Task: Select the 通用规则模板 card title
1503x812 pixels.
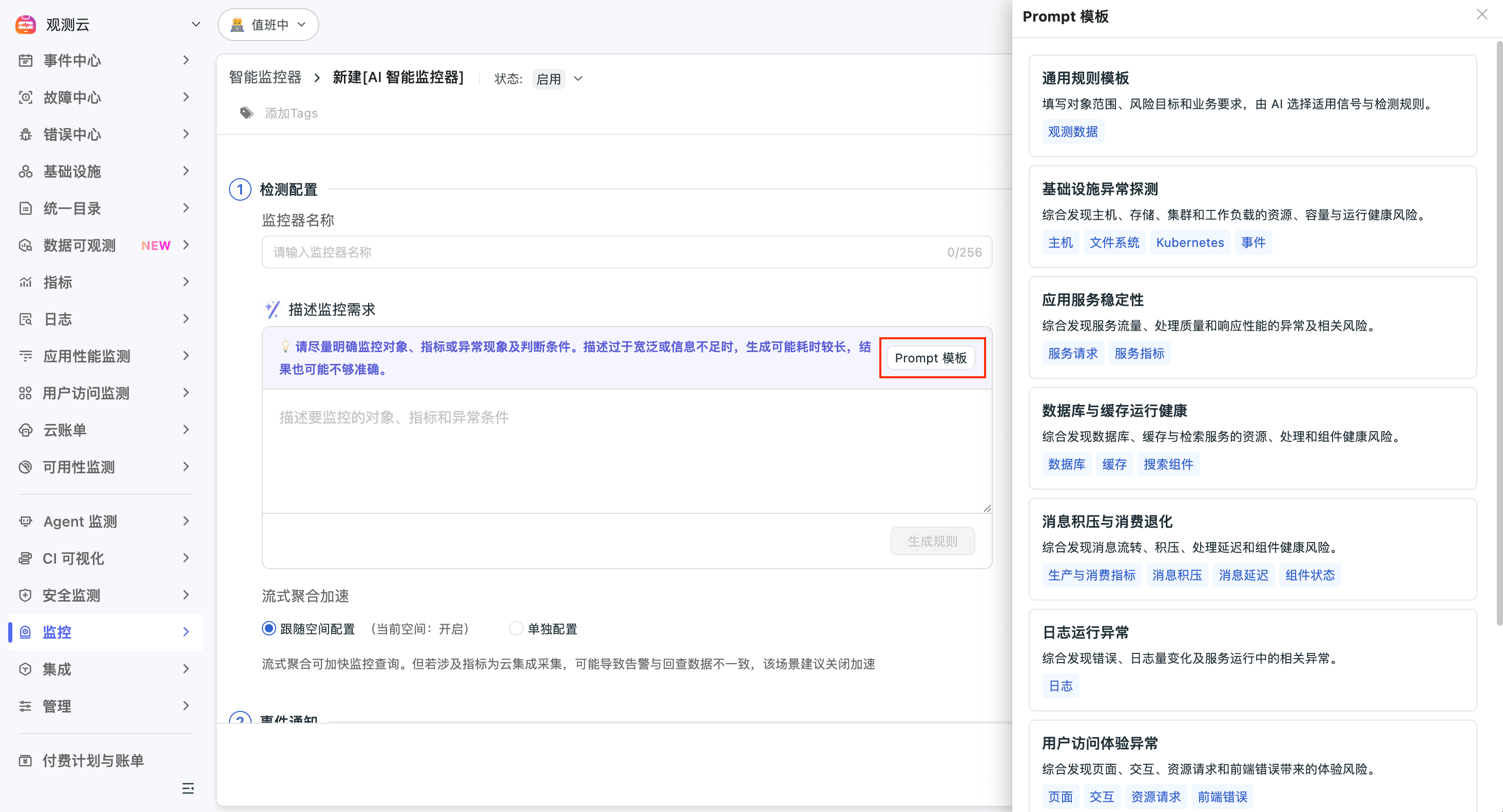Action: 1085,78
